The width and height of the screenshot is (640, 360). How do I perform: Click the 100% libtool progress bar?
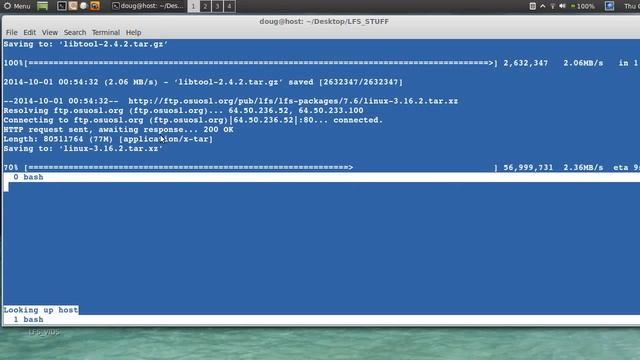point(261,63)
